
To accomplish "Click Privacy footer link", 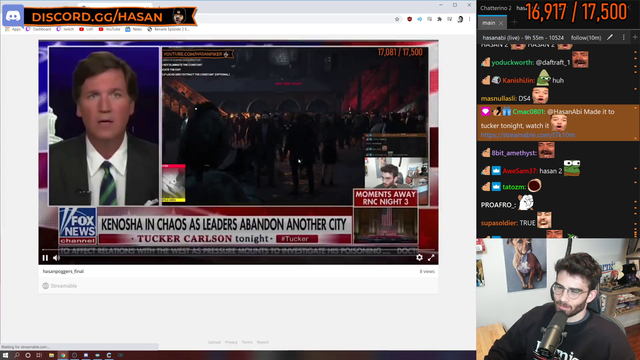I will click(231, 342).
